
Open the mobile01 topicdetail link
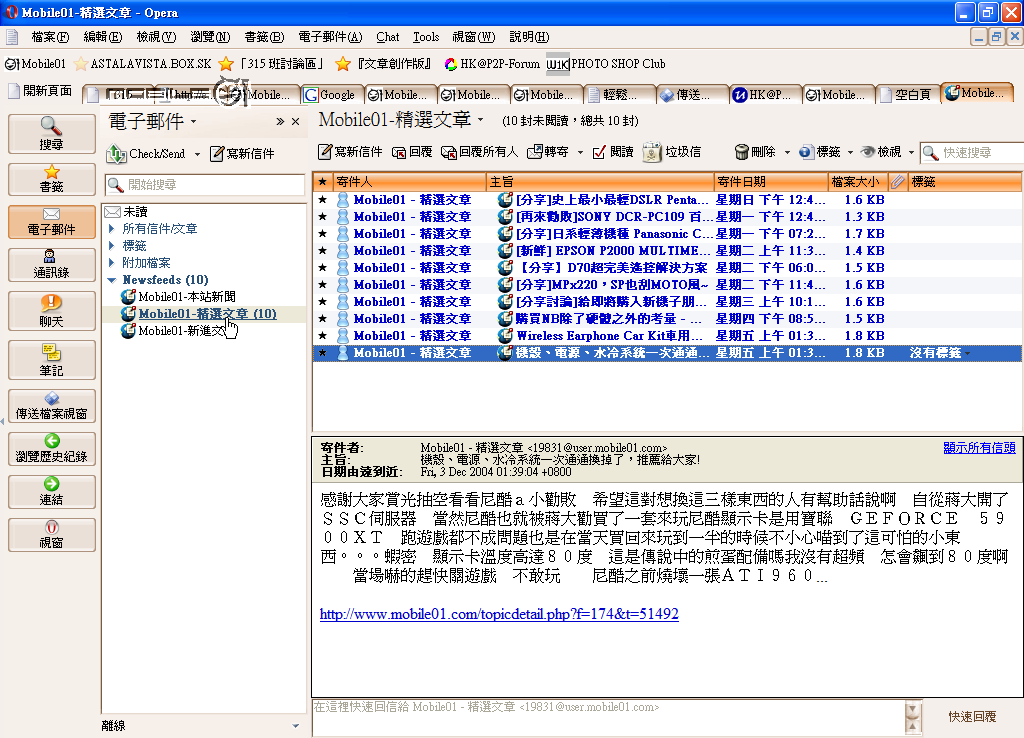click(x=499, y=614)
